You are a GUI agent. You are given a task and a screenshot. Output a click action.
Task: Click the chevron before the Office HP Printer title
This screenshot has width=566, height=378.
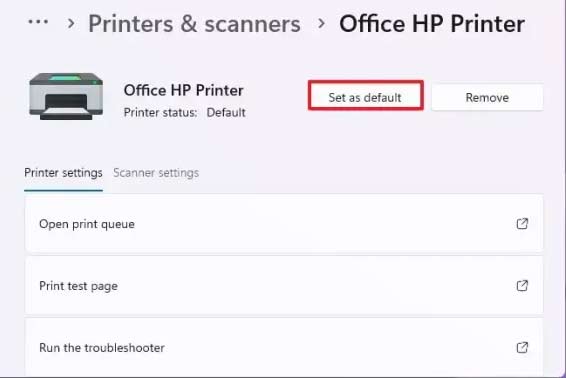point(321,24)
